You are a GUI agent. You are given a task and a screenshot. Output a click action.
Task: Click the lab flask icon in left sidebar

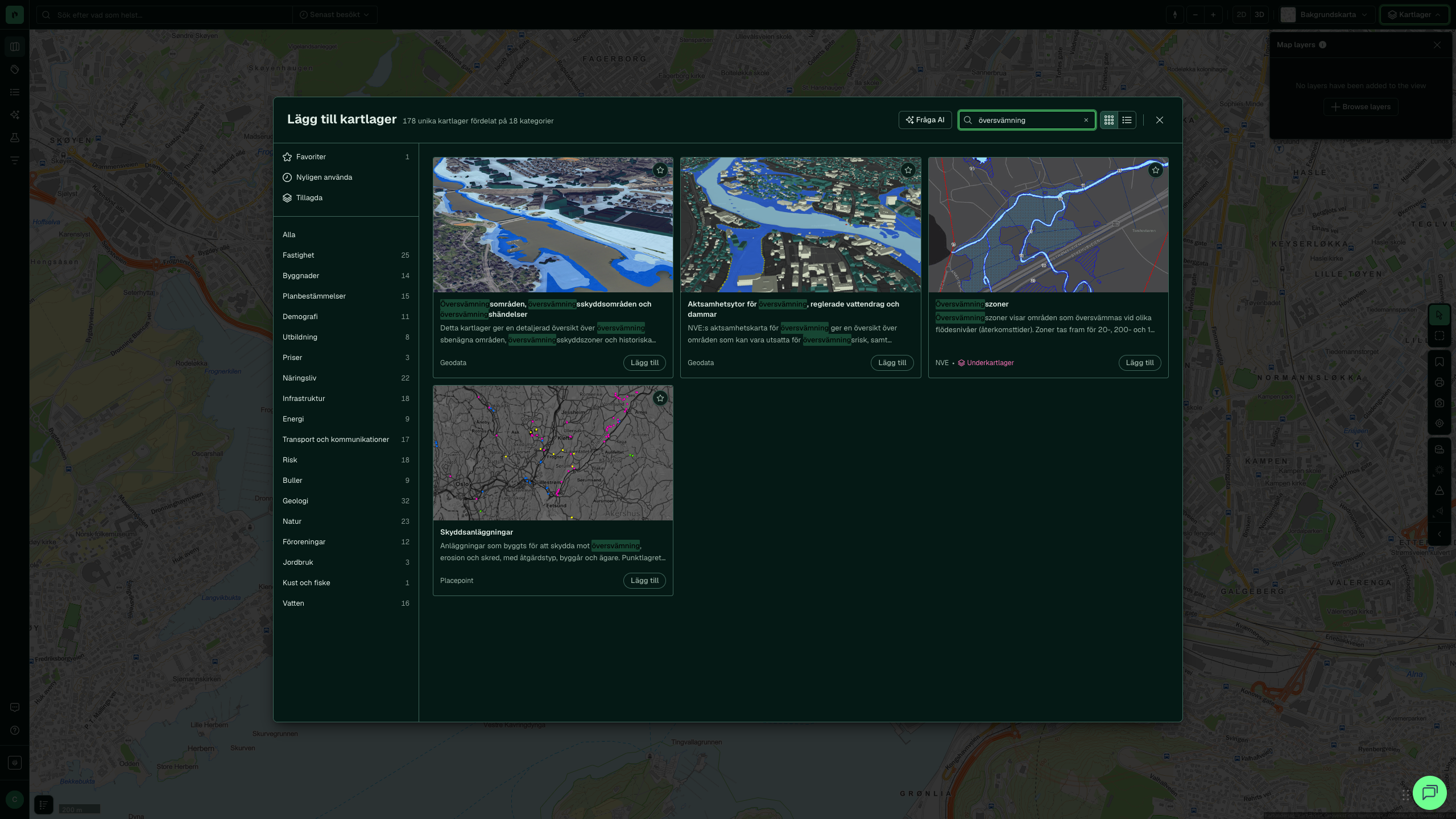click(15, 138)
